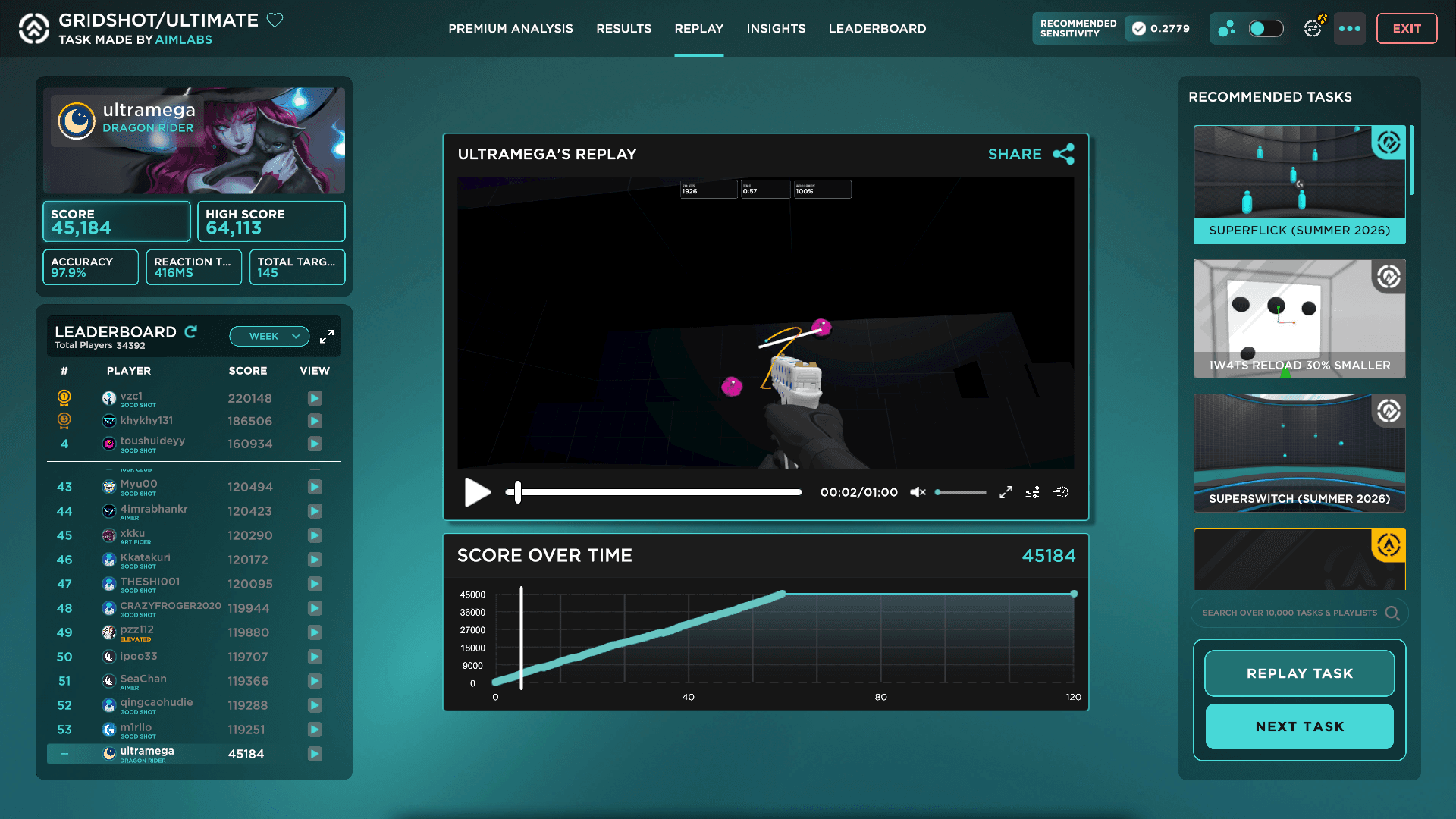This screenshot has width=1456, height=819.
Task: Switch to the Premium Analysis tab
Action: click(510, 29)
